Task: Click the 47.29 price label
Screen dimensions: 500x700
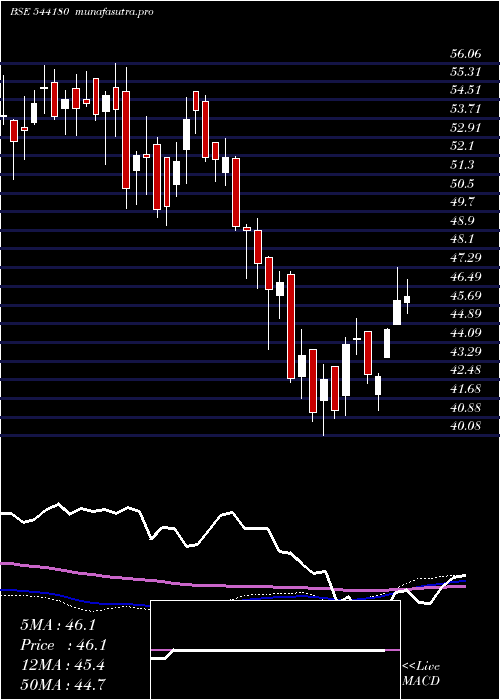Action: pyautogui.click(x=465, y=258)
